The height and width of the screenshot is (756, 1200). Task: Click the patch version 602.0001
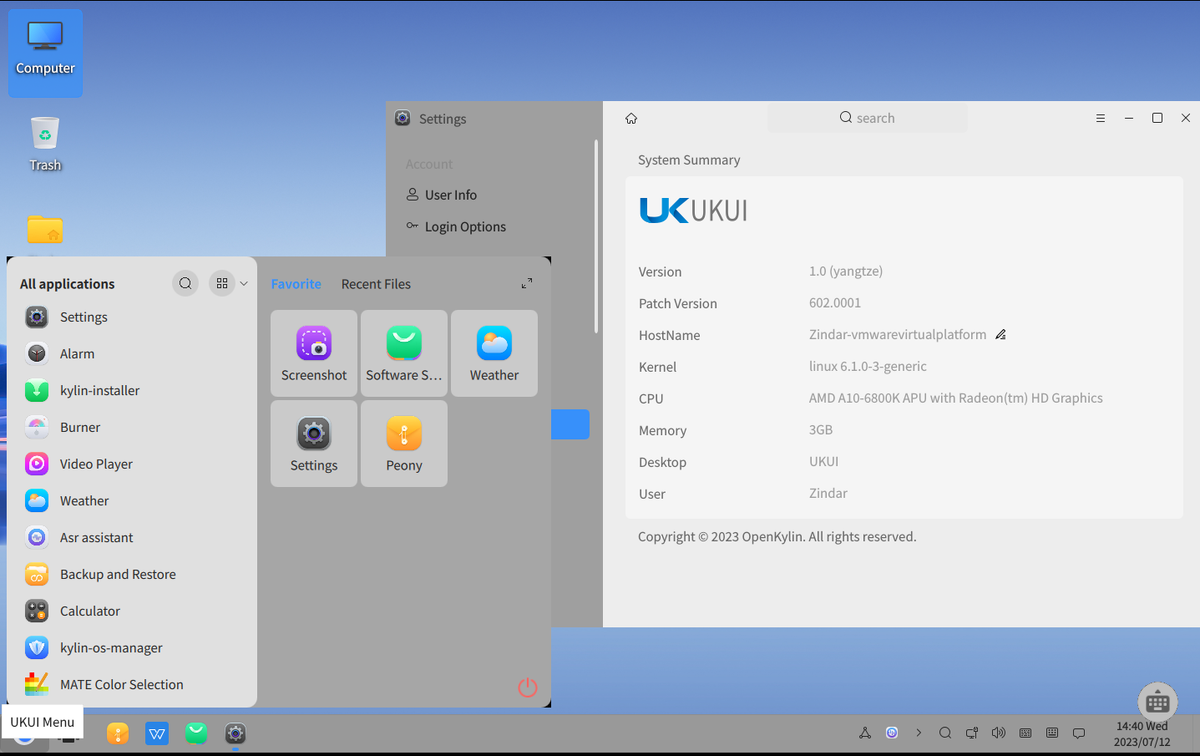835,303
